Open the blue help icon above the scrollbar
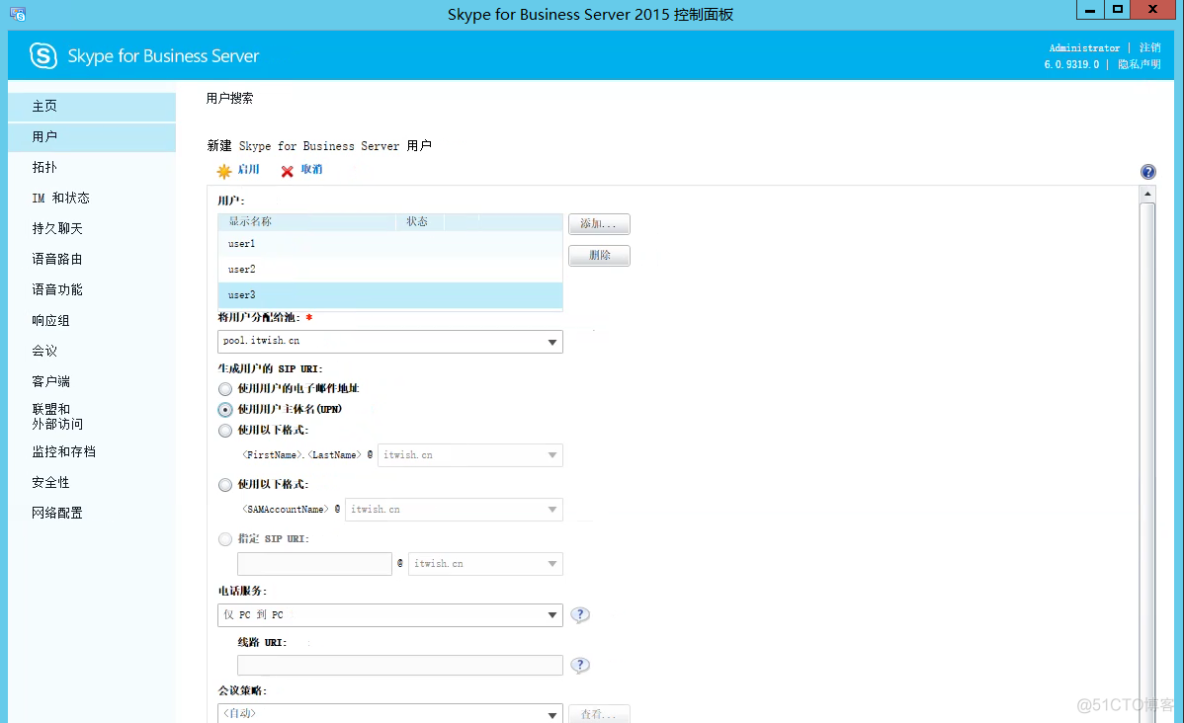 1148,171
